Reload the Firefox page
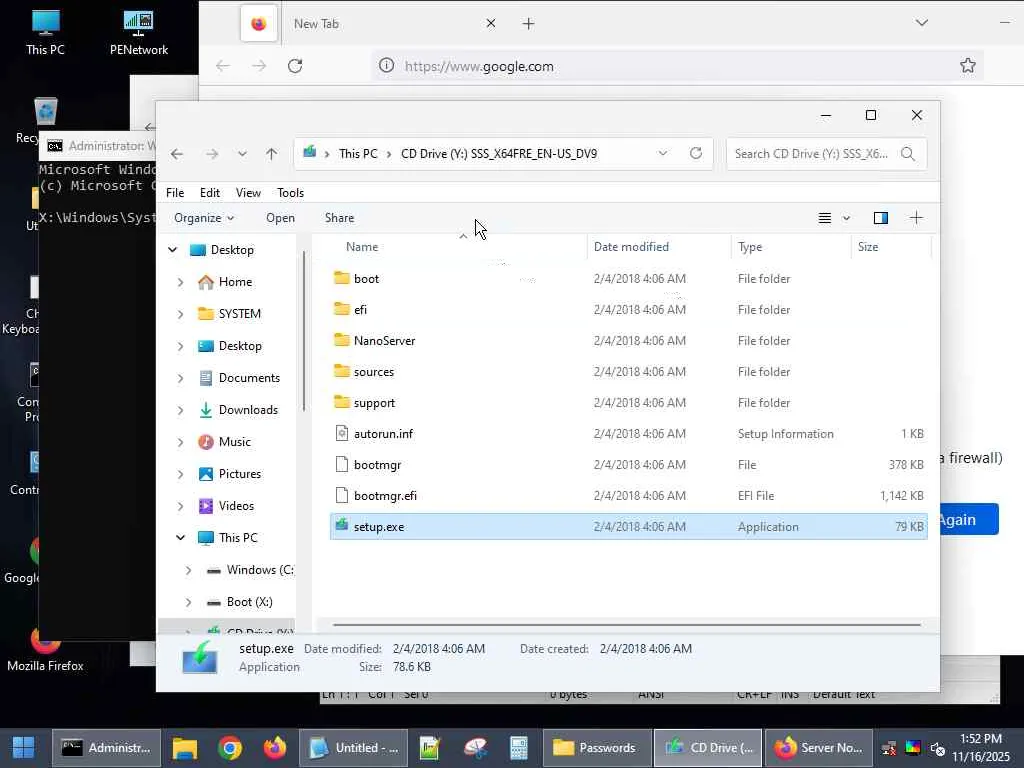The image size is (1024, 768). [x=295, y=66]
